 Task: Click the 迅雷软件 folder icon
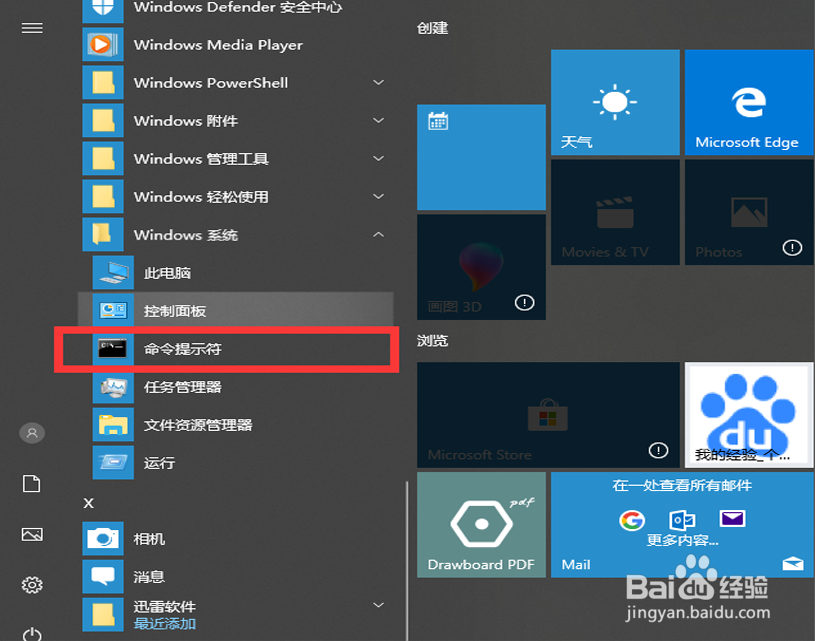pos(103,614)
